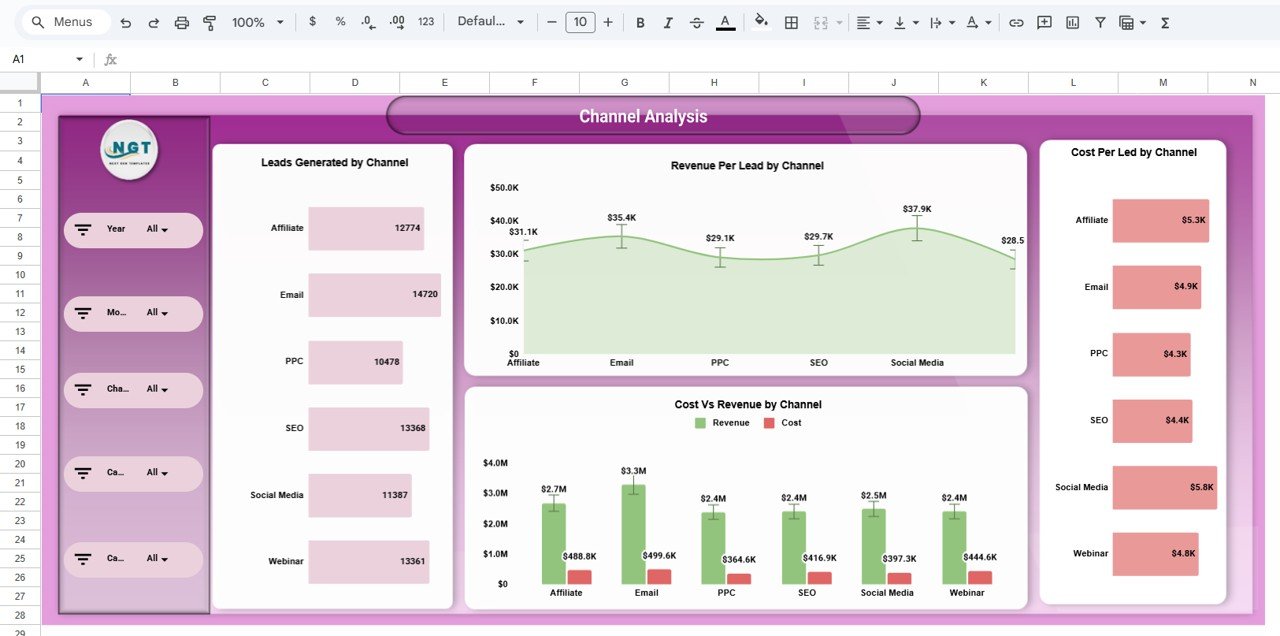This screenshot has height=636, width=1280.
Task: Create a filter
Action: [x=1099, y=21]
